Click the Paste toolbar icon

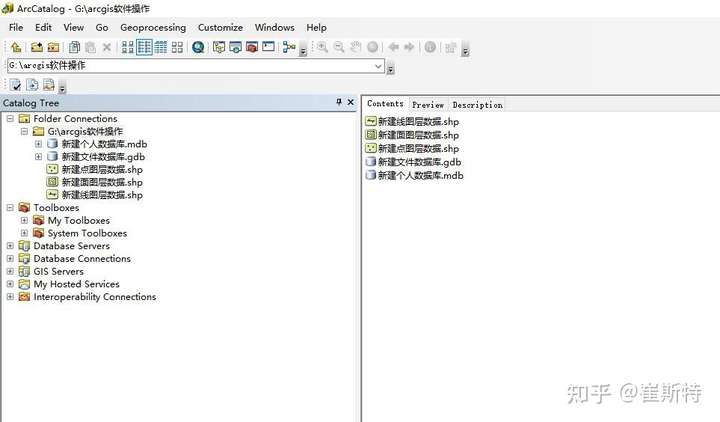coord(90,47)
